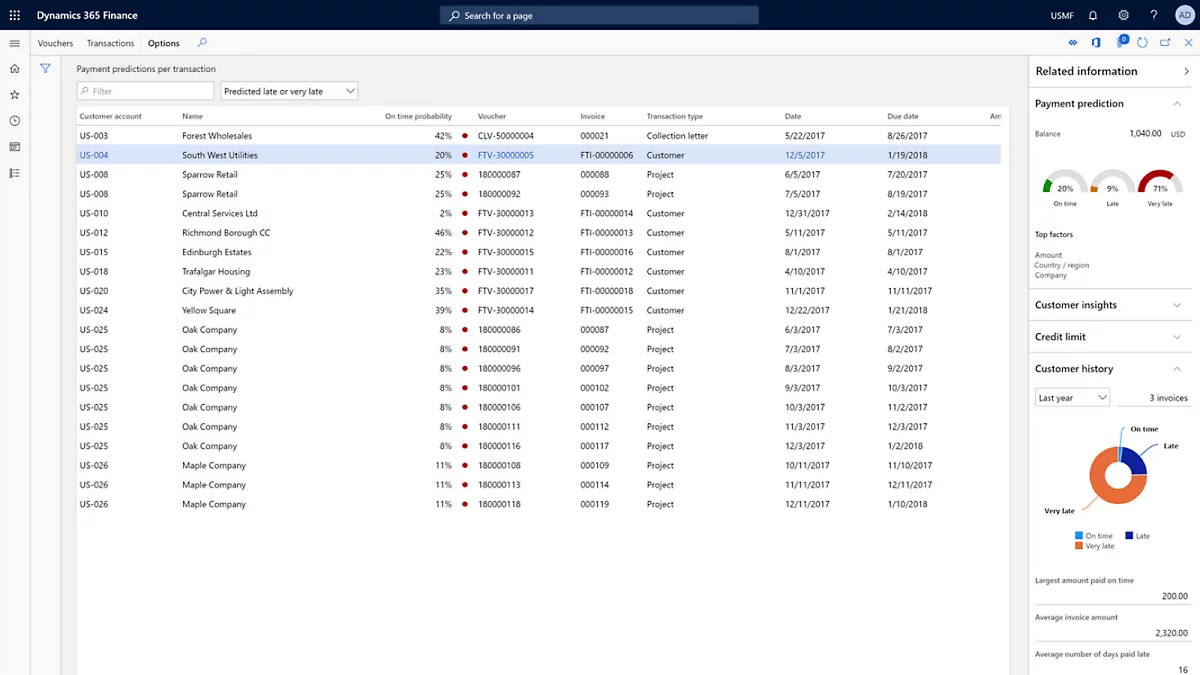Open the Vouchers menu
The image size is (1200, 675).
(x=55, y=43)
